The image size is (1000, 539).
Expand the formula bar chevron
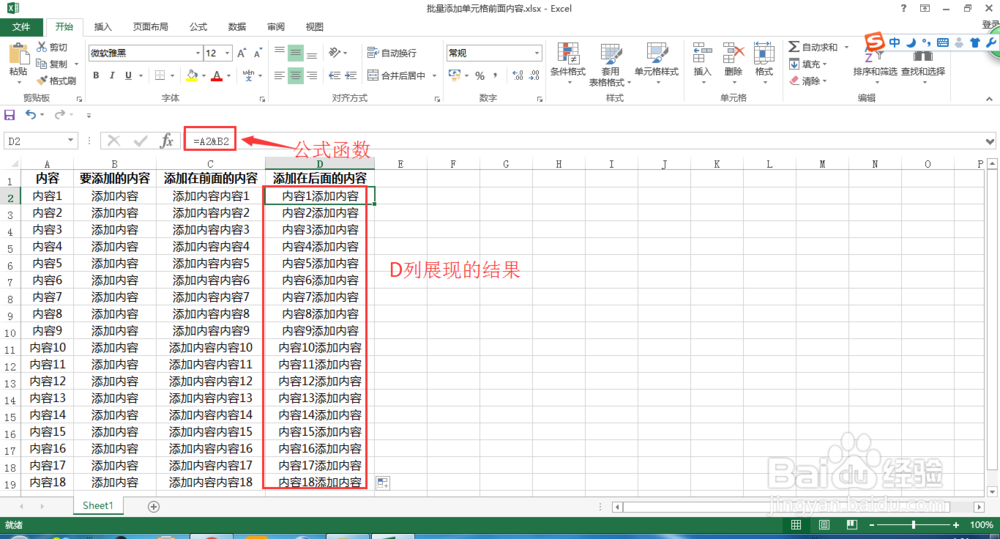(x=989, y=141)
